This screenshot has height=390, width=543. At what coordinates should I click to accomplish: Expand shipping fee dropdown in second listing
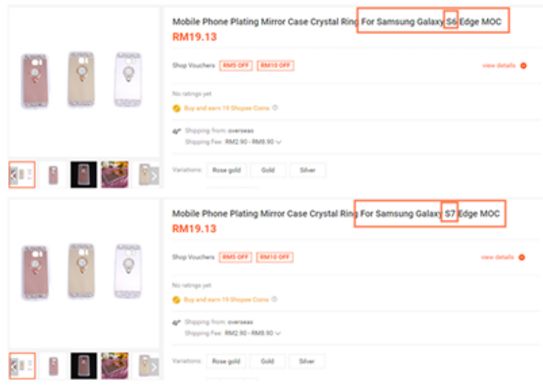click(x=278, y=333)
